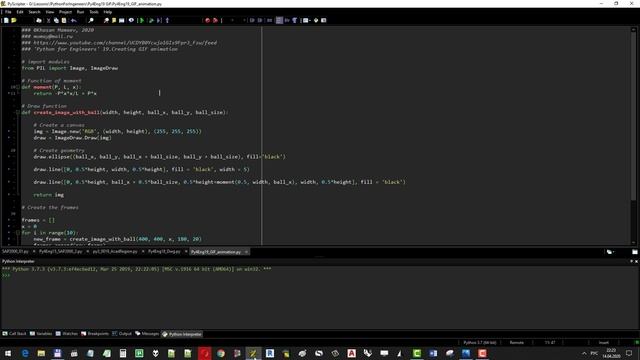Open the Windows notification center icon
The width and height of the screenshot is (640, 360).
pos(629,353)
